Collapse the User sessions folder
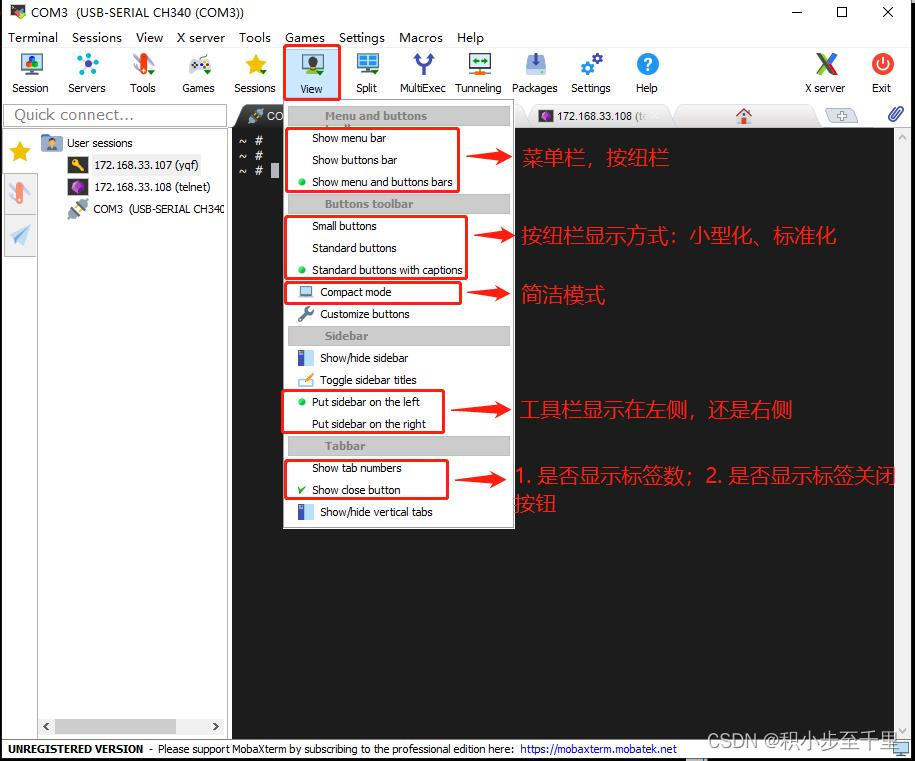 (88, 143)
